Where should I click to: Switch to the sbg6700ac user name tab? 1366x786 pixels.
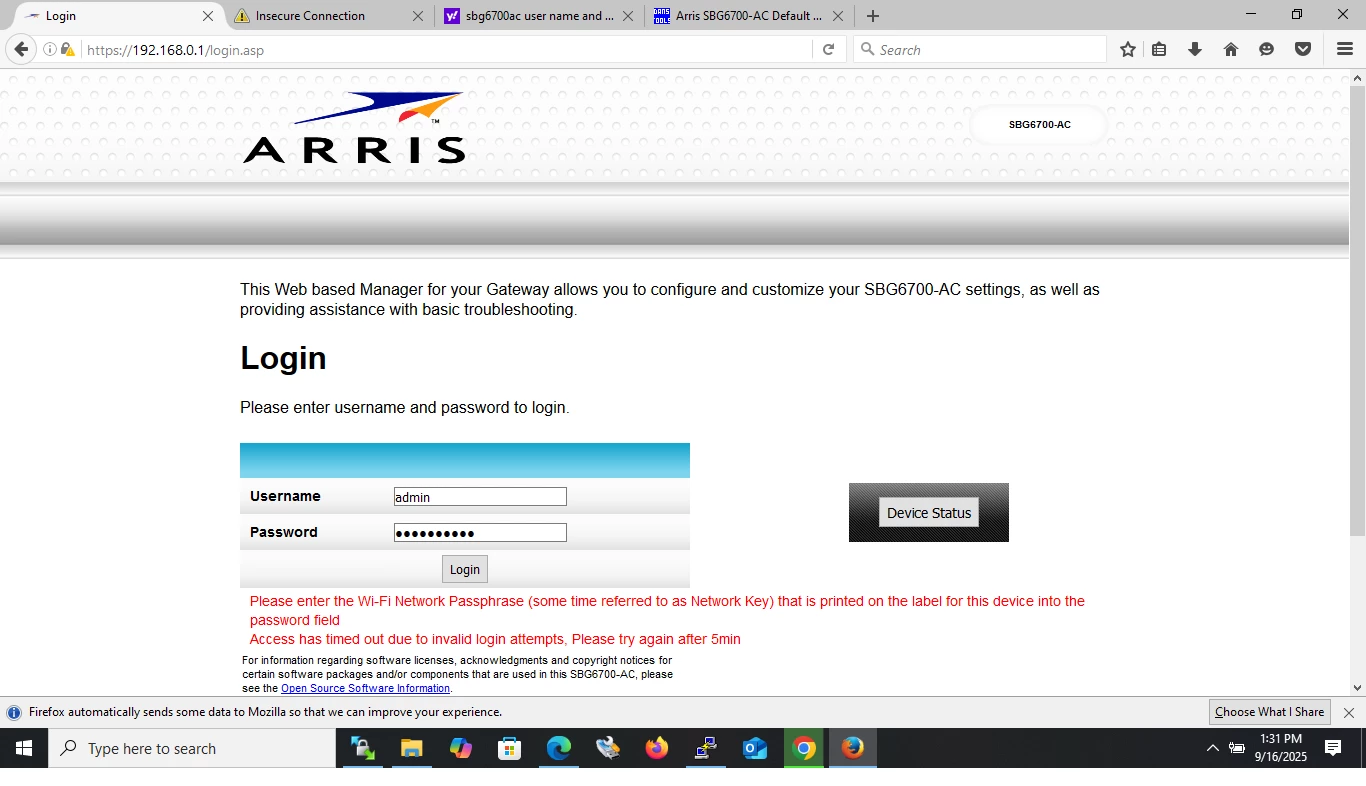tap(539, 16)
